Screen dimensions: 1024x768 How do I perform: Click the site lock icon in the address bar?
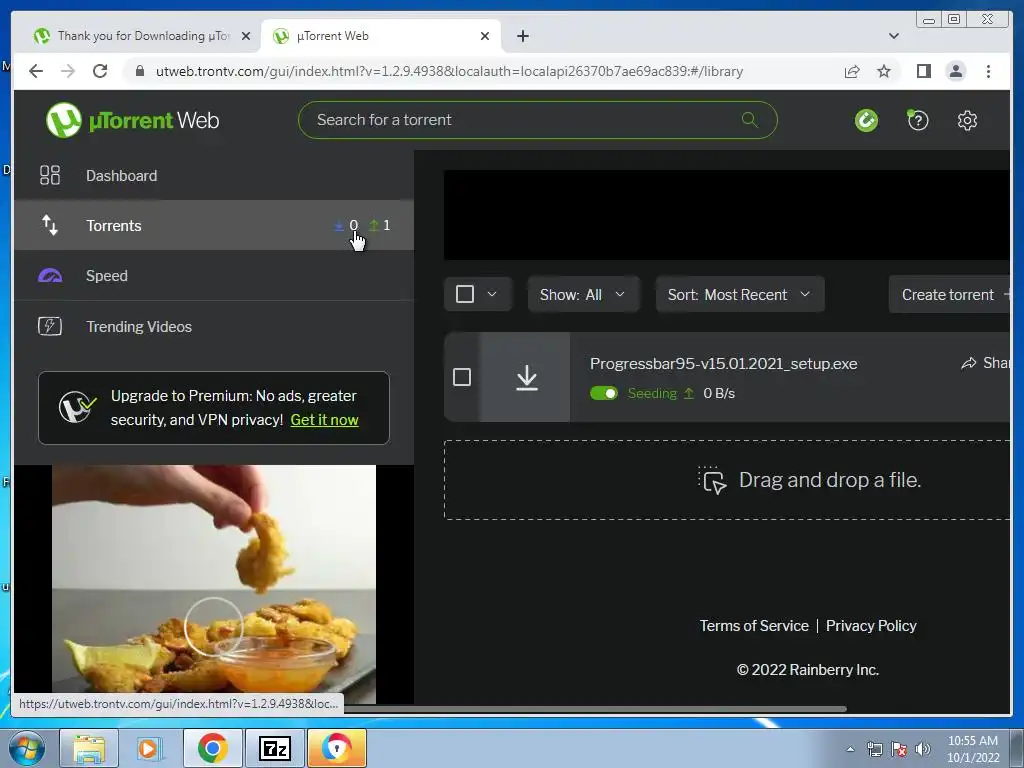tap(140, 71)
